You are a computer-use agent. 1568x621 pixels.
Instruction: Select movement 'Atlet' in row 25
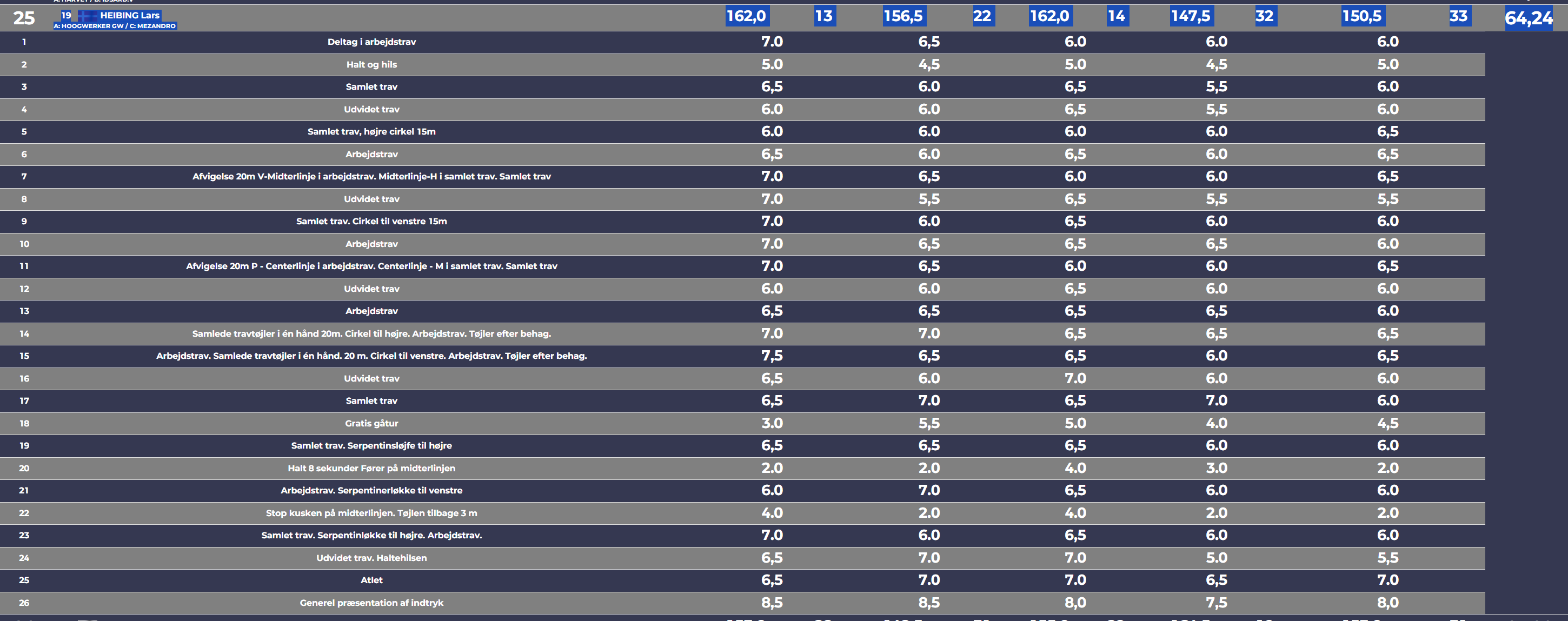click(371, 580)
